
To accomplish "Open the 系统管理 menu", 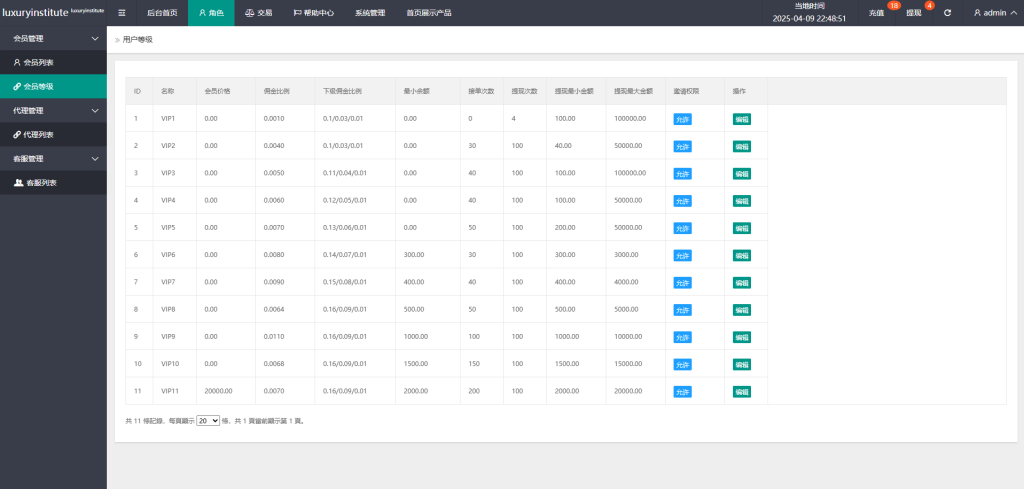I will (x=370, y=13).
